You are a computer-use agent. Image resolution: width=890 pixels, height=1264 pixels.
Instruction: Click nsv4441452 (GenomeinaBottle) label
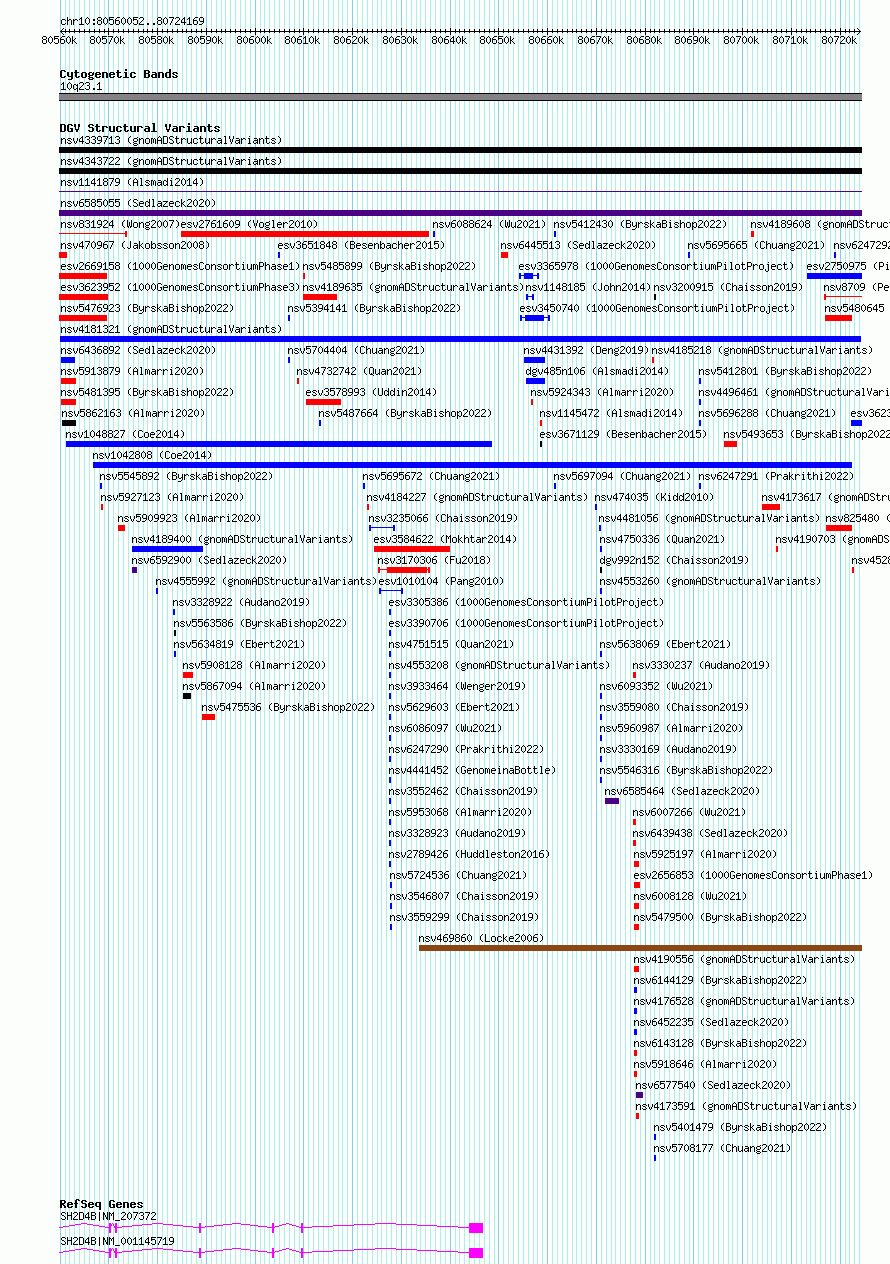(473, 770)
